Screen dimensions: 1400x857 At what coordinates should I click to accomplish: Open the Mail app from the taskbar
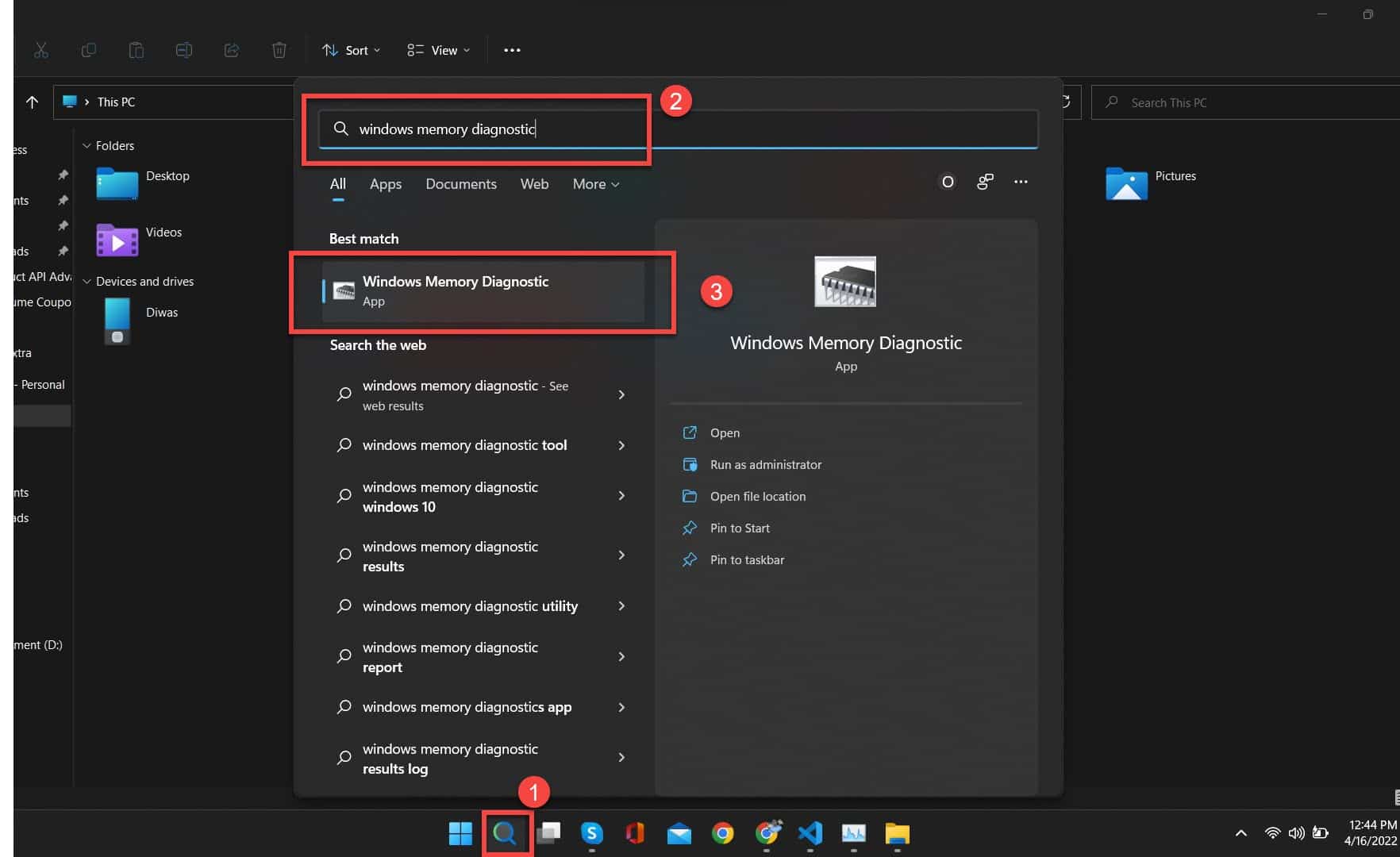679,833
